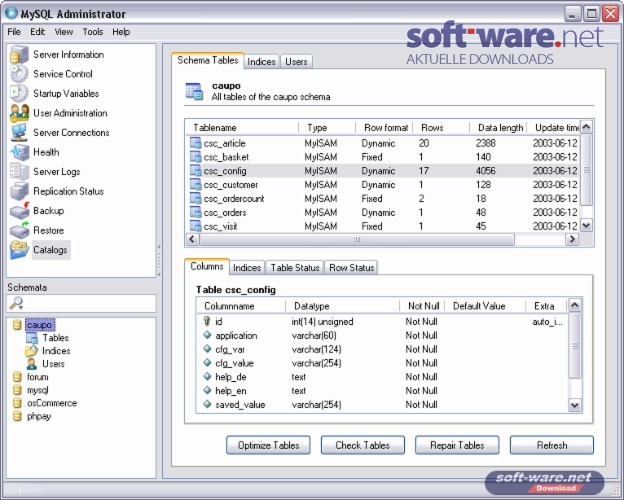This screenshot has height=500, width=624.
Task: Click the Replication Status icon
Action: click(19, 191)
